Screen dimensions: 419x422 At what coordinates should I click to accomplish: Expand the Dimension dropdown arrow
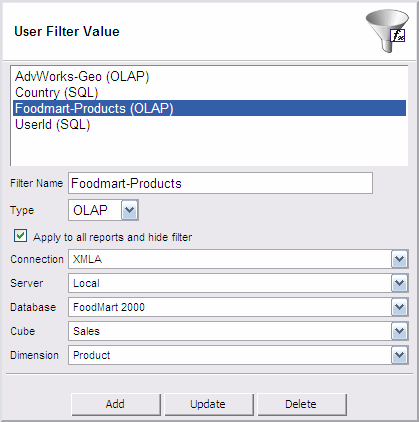pyautogui.click(x=399, y=355)
